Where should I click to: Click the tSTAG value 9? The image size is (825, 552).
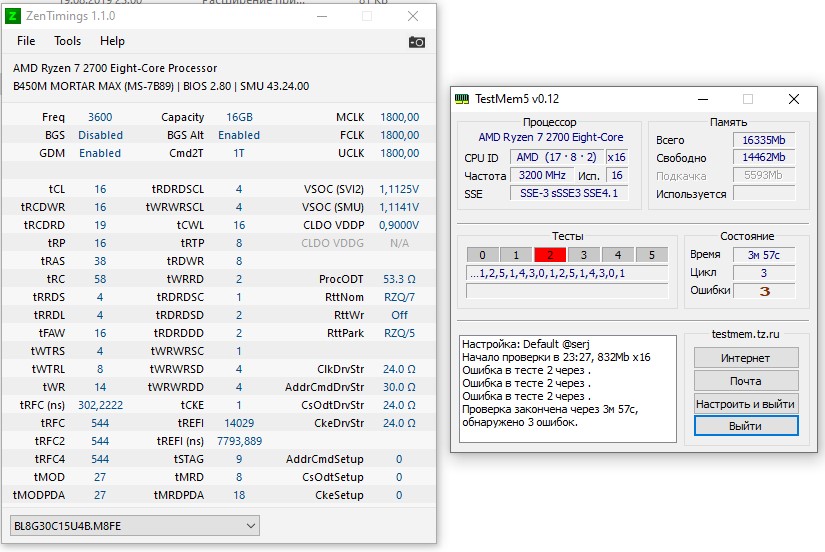pyautogui.click(x=239, y=459)
